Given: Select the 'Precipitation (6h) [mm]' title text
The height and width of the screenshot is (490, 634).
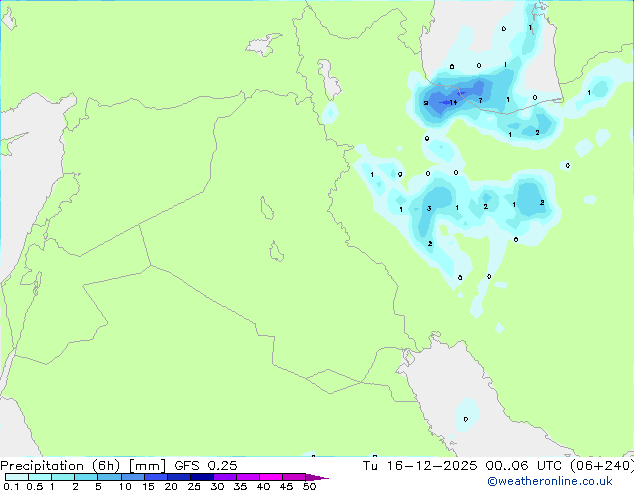Looking at the screenshot, I should 83,466.
